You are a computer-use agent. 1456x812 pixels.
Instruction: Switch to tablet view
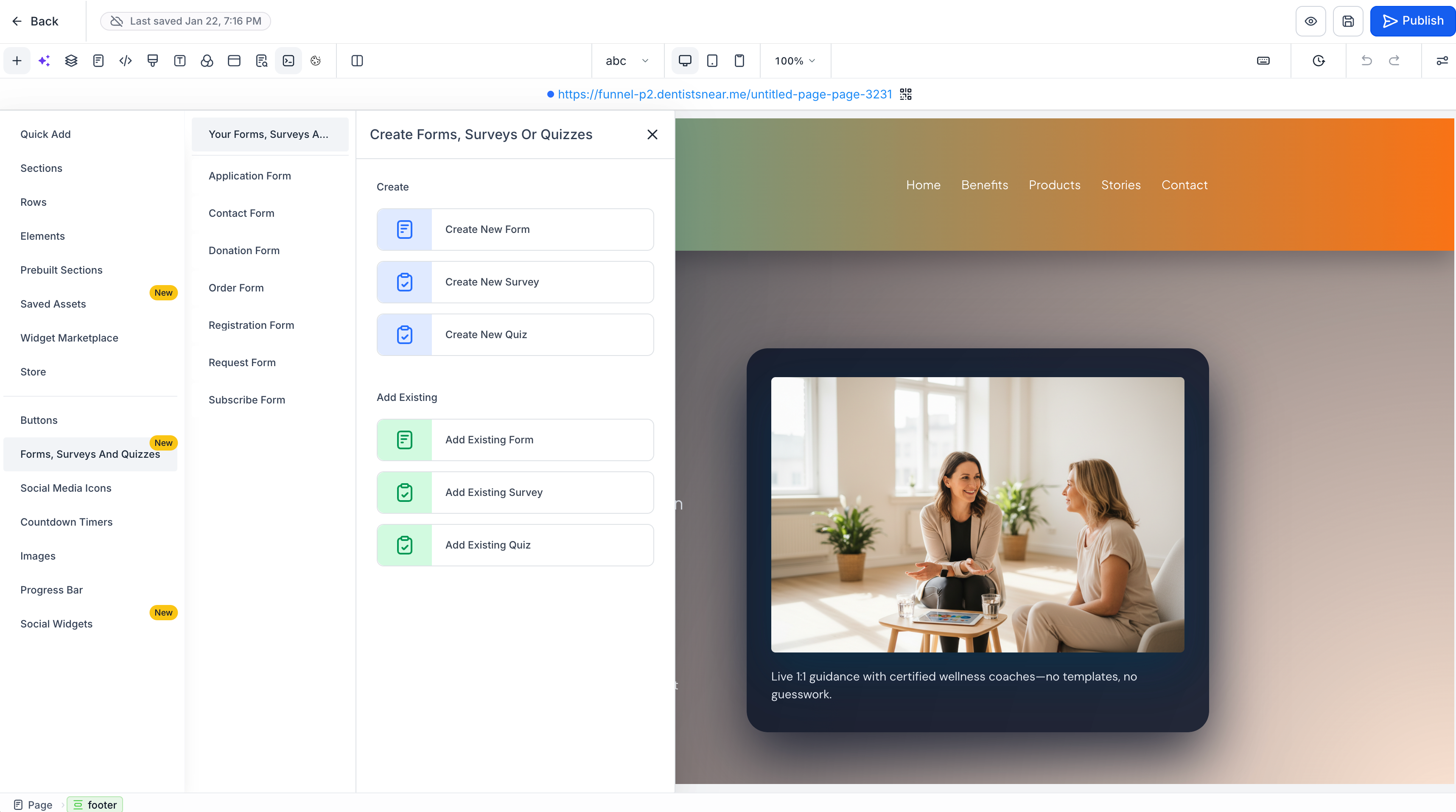[712, 61]
